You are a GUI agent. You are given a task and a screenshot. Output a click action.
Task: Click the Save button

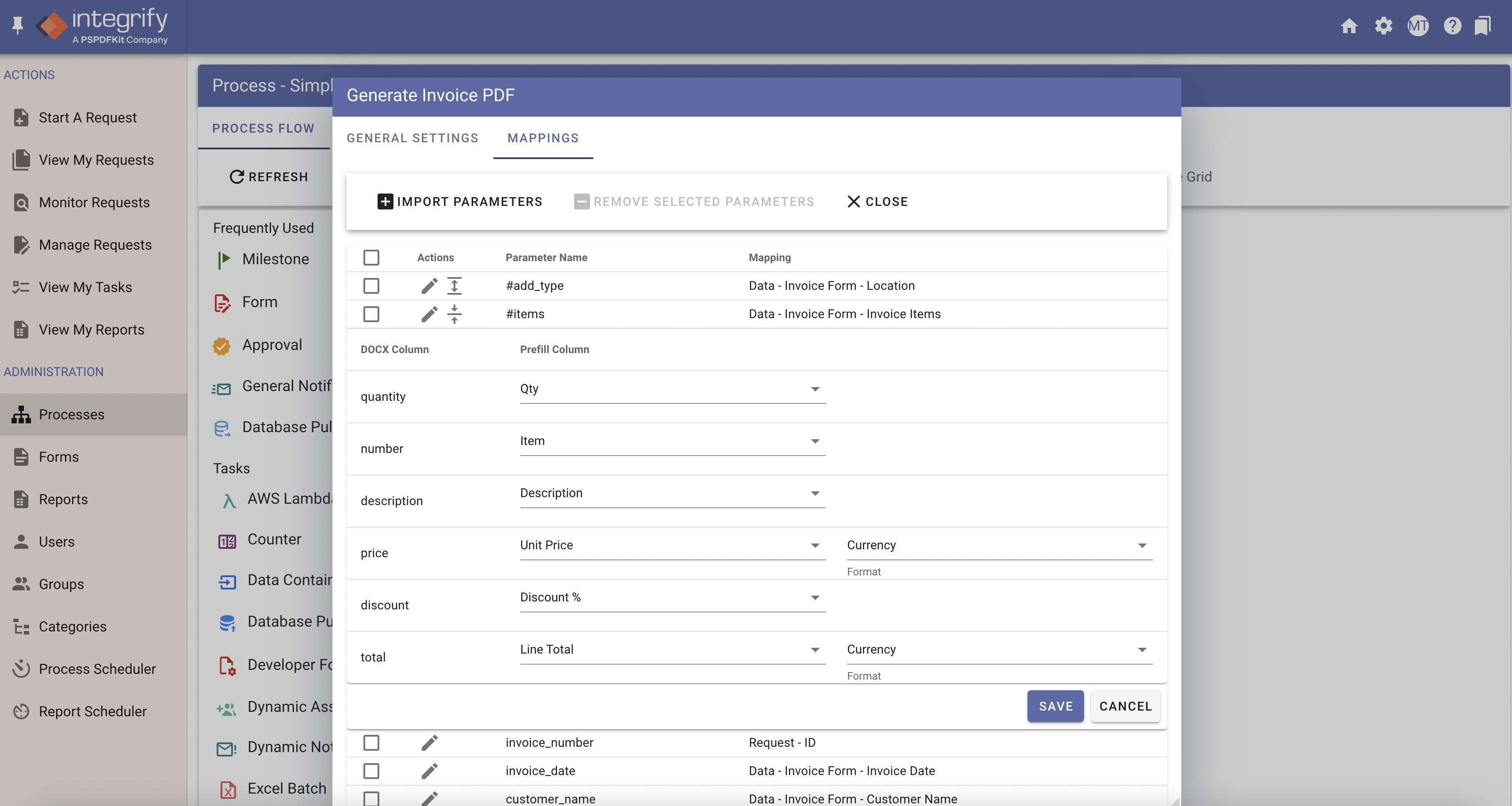(x=1055, y=706)
